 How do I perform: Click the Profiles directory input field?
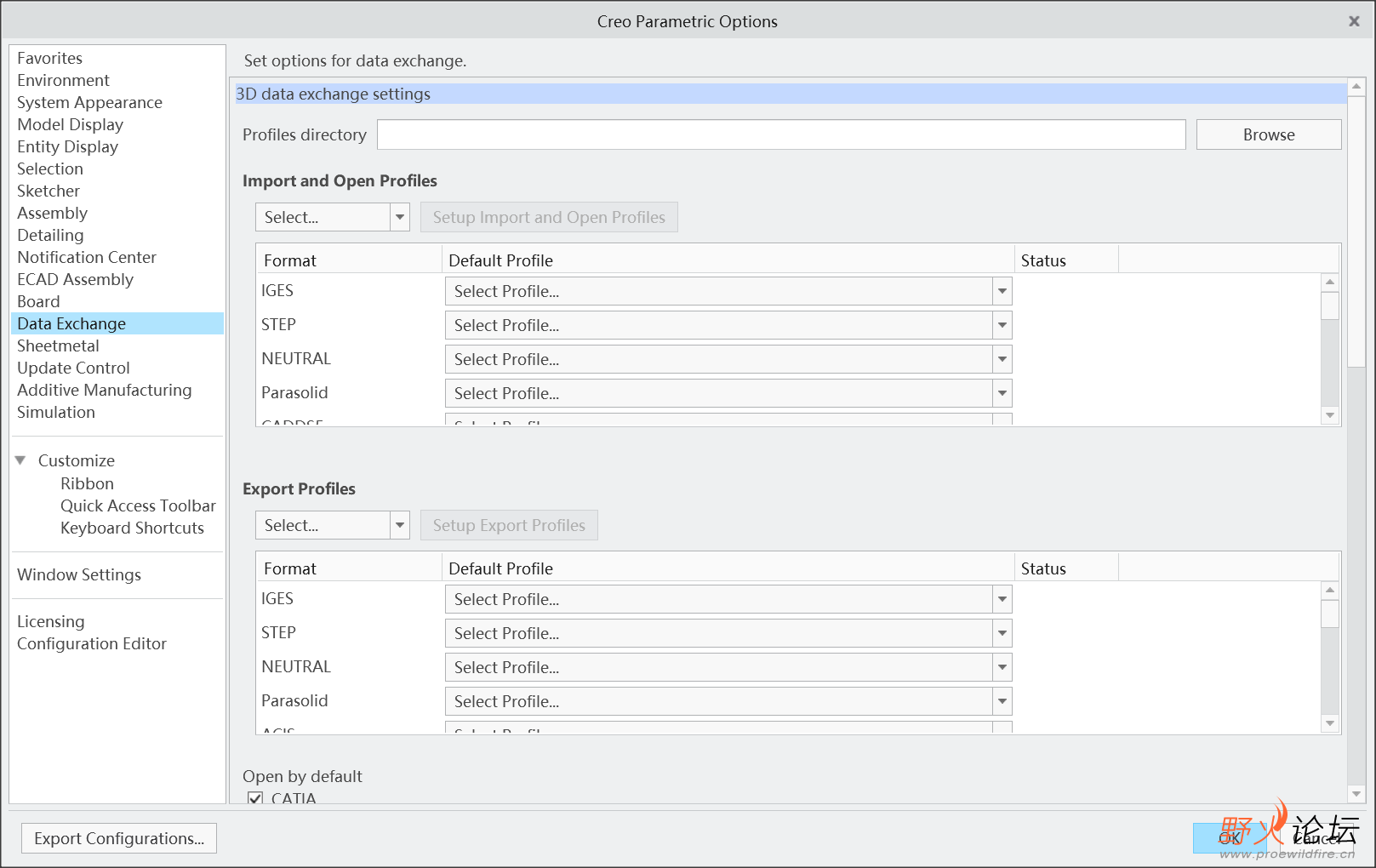pyautogui.click(x=781, y=134)
